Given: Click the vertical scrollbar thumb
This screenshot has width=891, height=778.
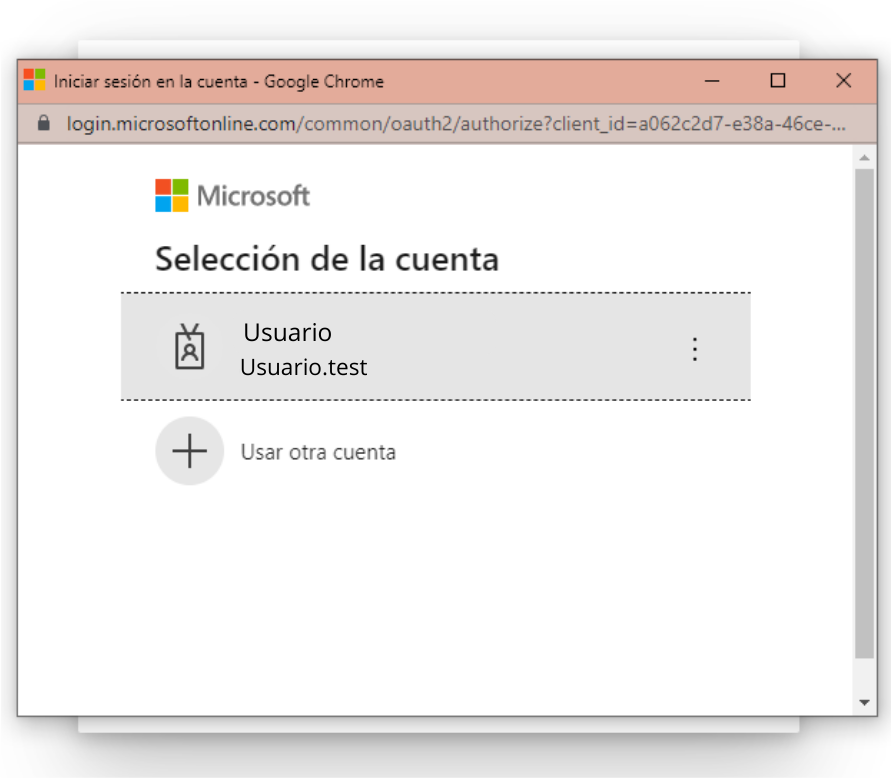Looking at the screenshot, I should (x=864, y=413).
